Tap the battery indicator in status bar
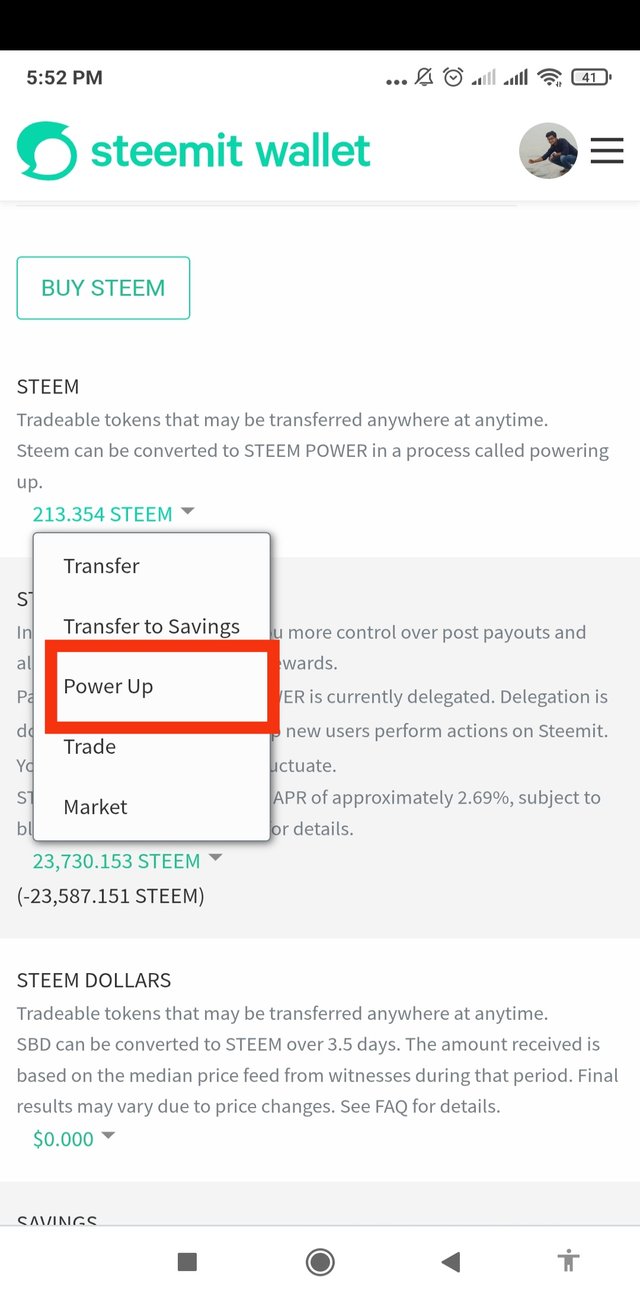The height and width of the screenshot is (1299, 640). pos(590,77)
